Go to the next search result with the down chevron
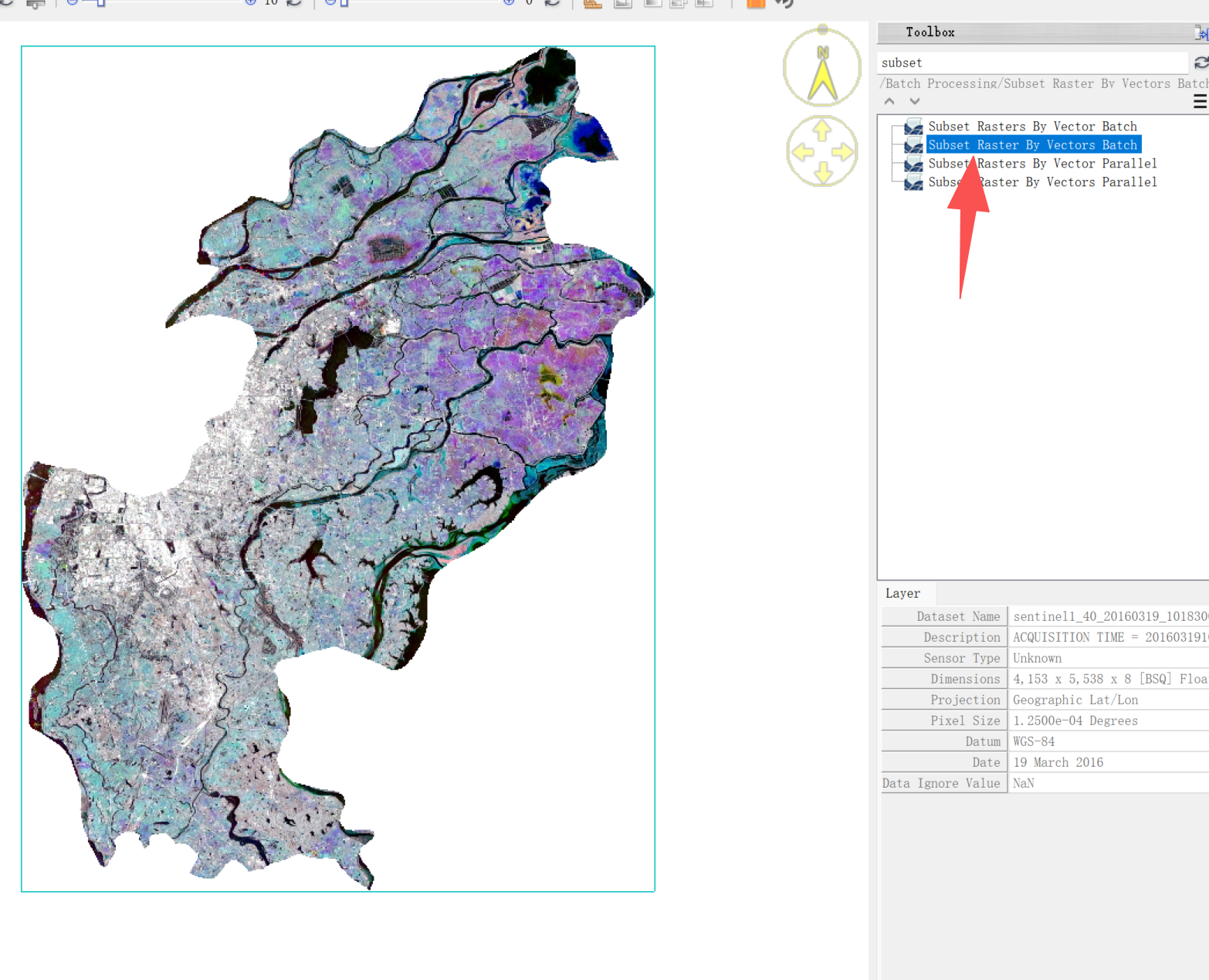1209x980 pixels. click(915, 101)
